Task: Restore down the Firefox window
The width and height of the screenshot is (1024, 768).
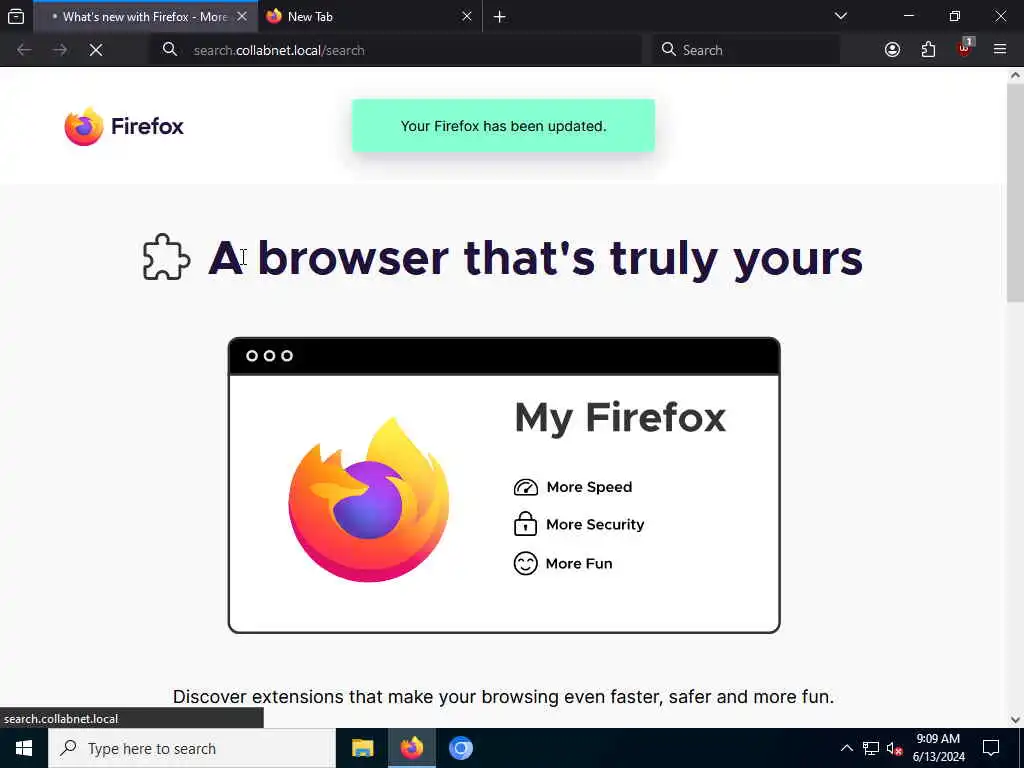Action: pyautogui.click(x=955, y=16)
